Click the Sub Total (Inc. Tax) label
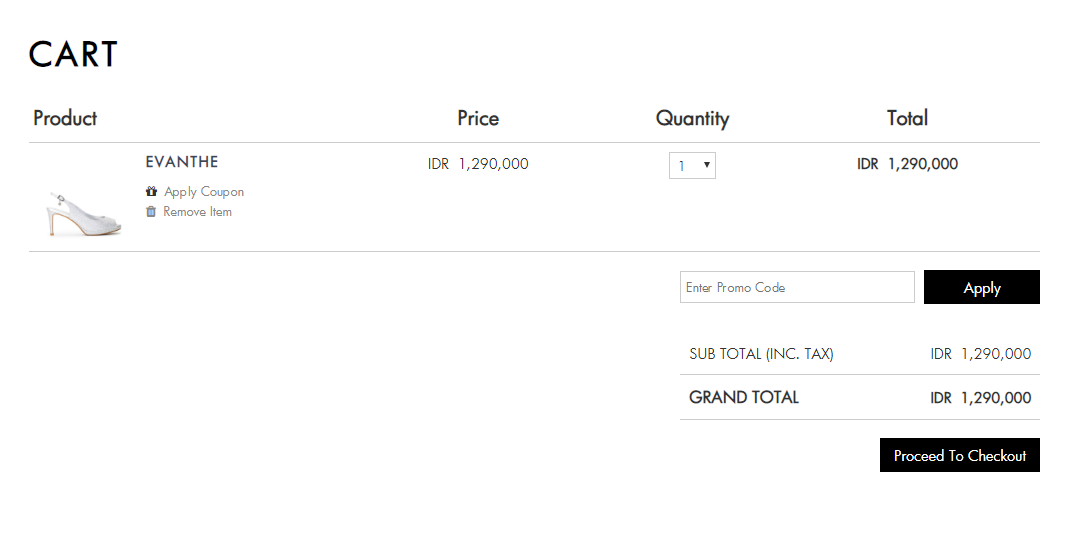Screen dimensions: 1084x560 761,354
